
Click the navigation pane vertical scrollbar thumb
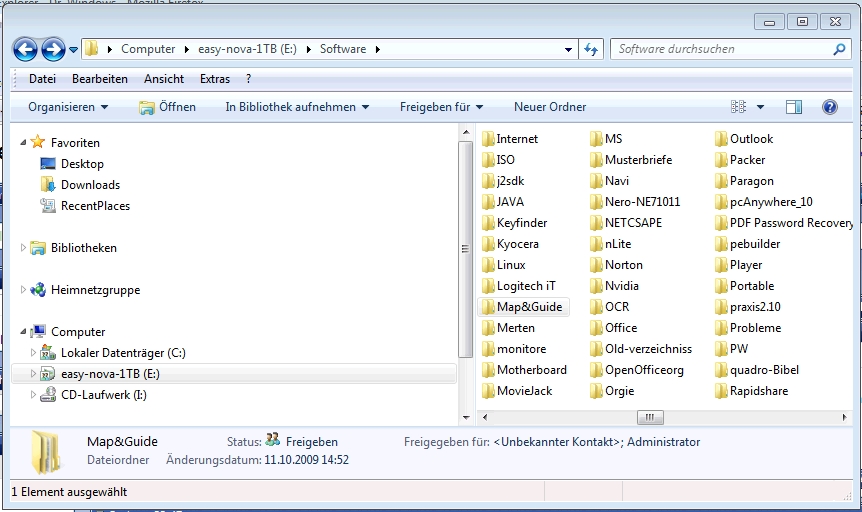pyautogui.click(x=465, y=249)
